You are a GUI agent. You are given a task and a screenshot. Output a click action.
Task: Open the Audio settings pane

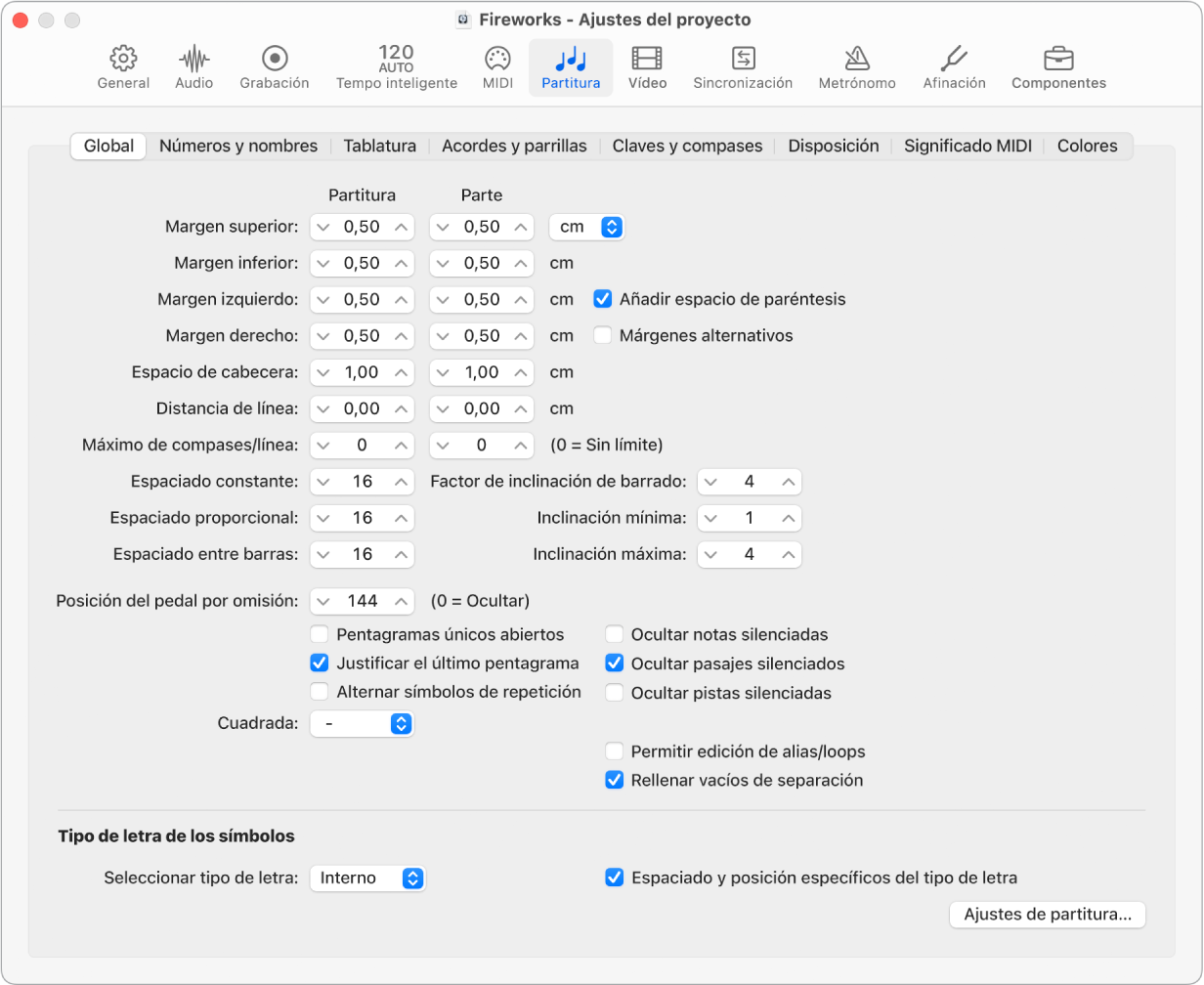click(x=194, y=67)
